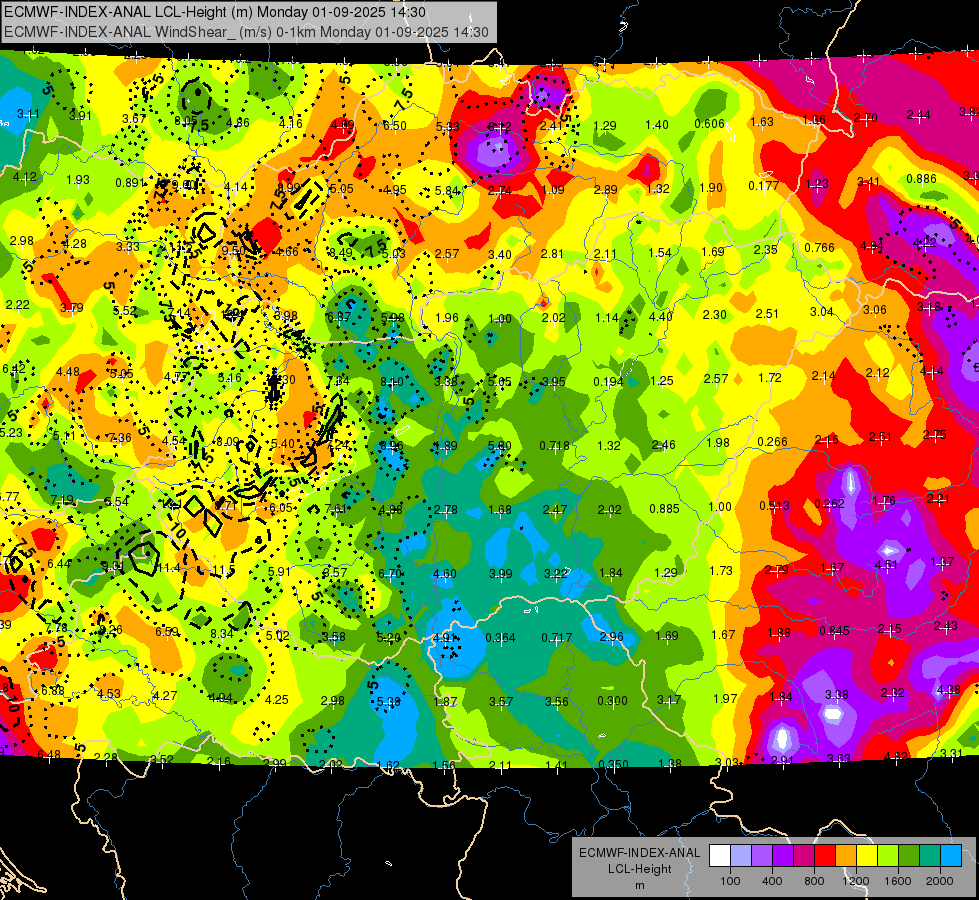The image size is (979, 900).
Task: Click the wind shear value 4.60
Action: click(x=445, y=573)
